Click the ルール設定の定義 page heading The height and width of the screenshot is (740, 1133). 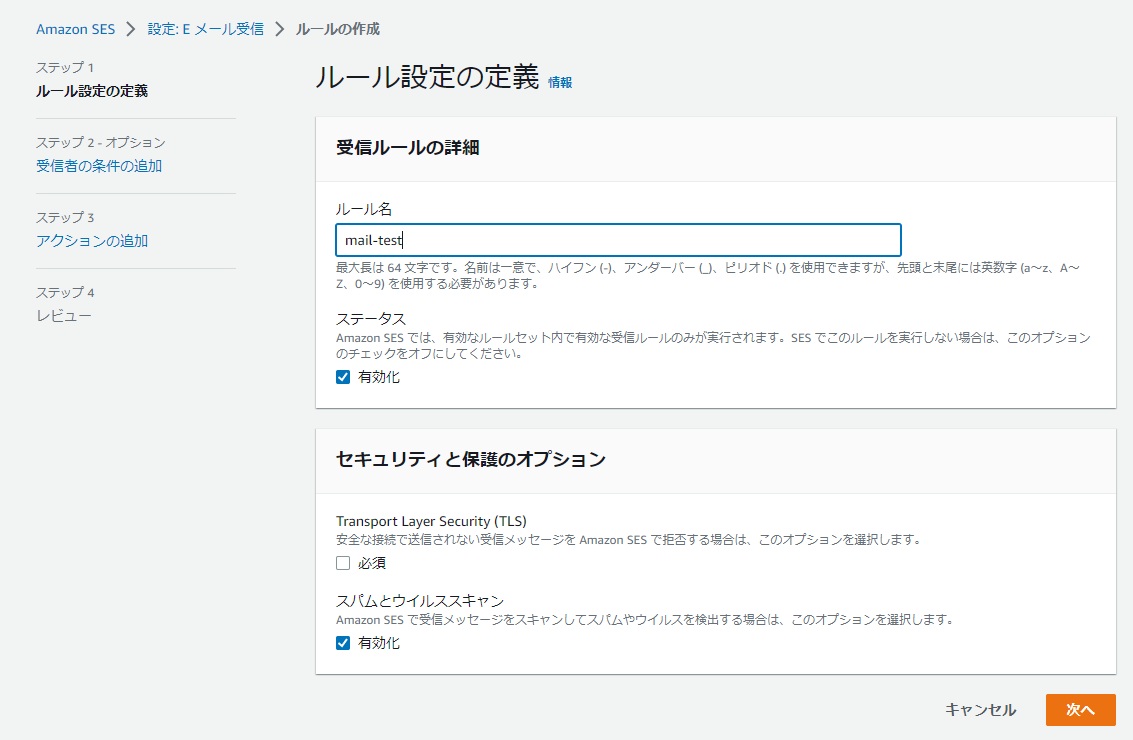427,77
